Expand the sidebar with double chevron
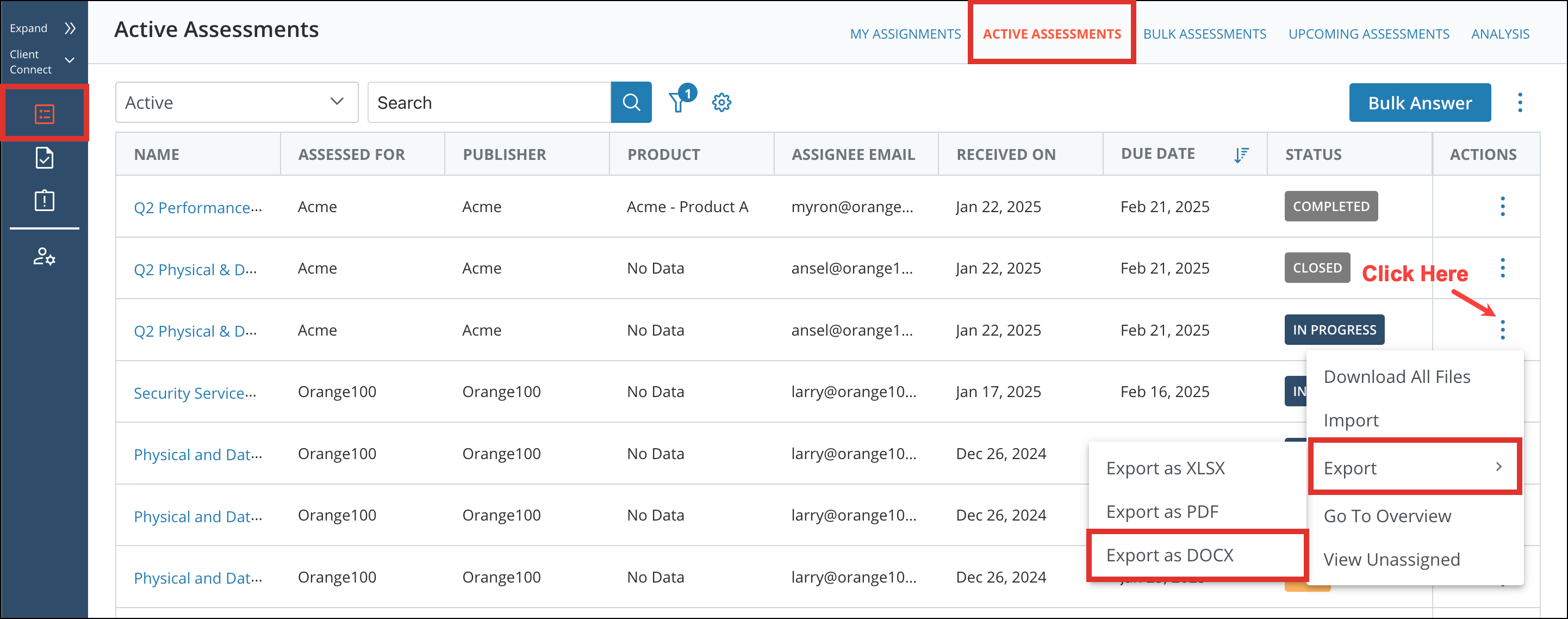The image size is (1568, 619). tap(70, 28)
